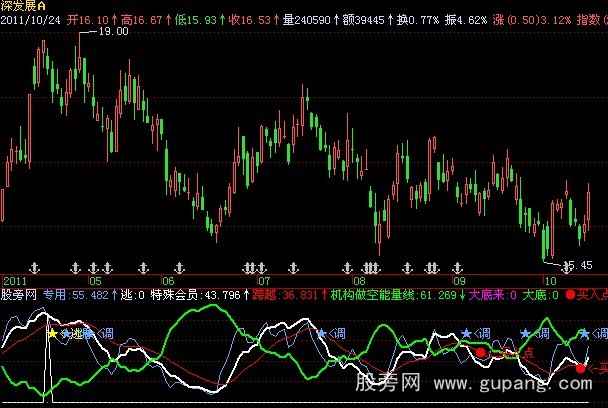
Task: Jump to the 10 month marker
Action: coord(550,281)
